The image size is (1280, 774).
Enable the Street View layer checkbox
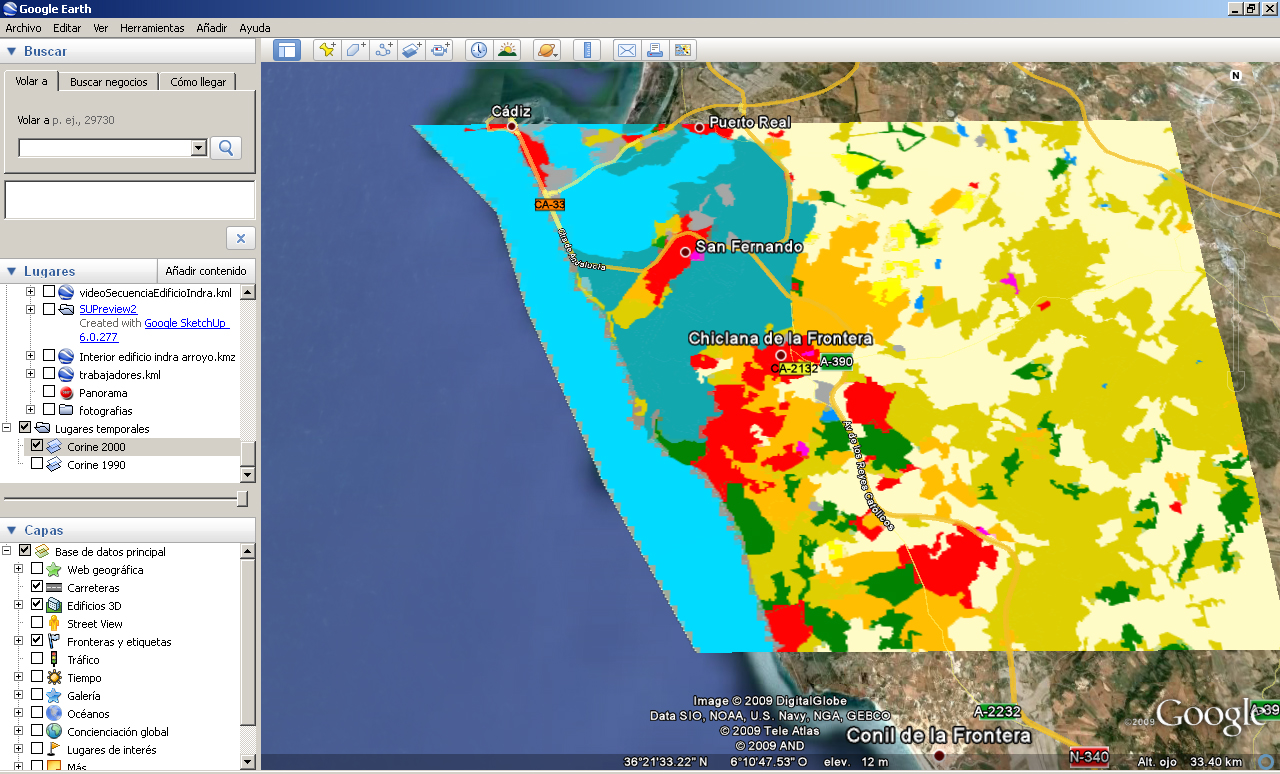tap(37, 623)
